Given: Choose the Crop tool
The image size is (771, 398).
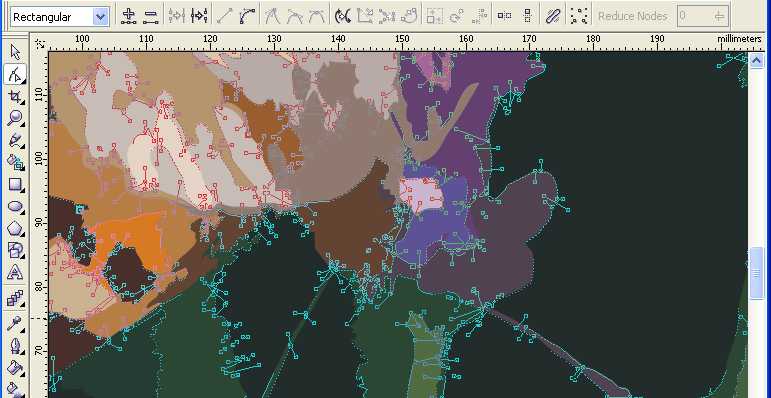Looking at the screenshot, I should (15, 96).
